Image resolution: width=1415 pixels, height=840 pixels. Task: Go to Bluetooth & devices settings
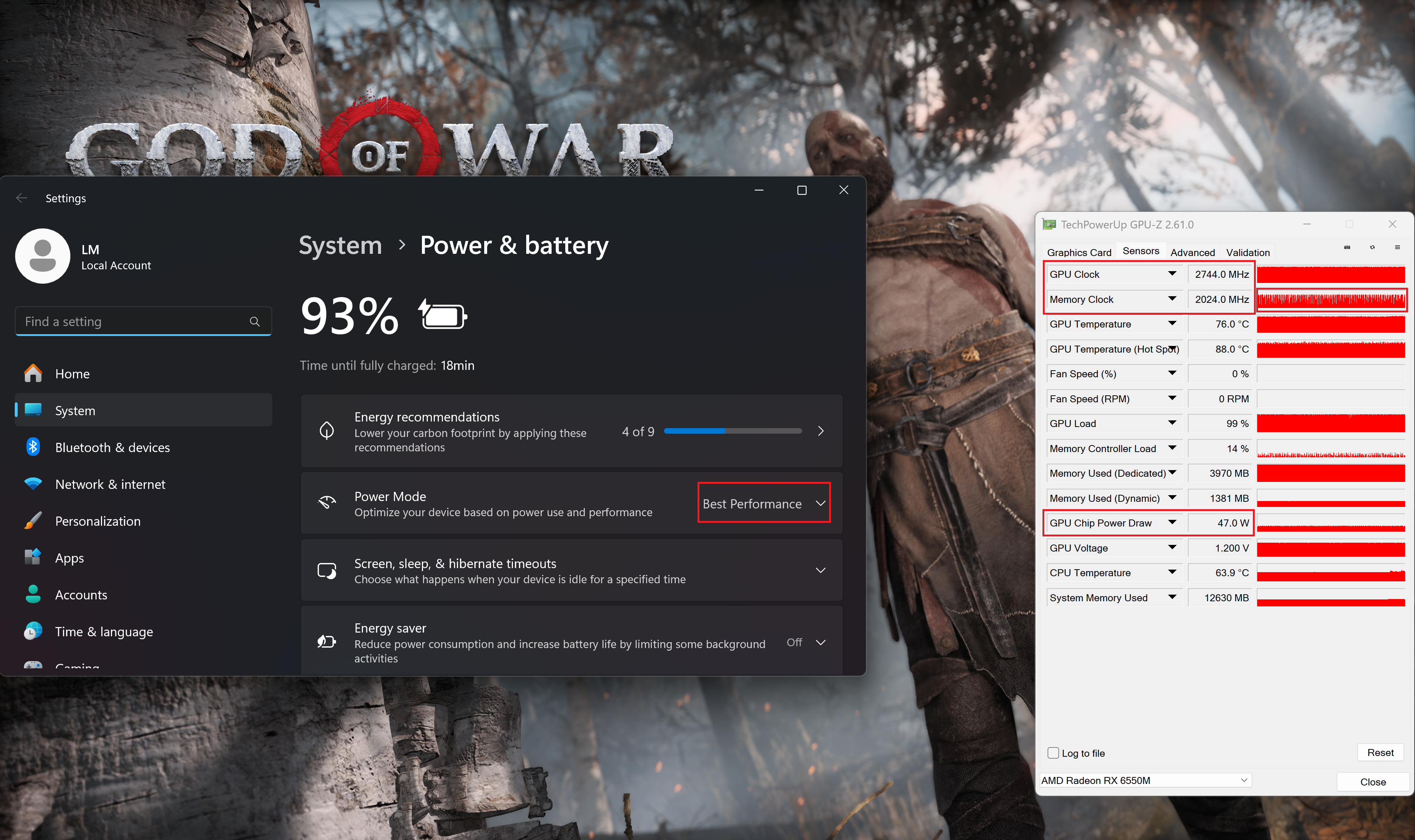(143, 447)
